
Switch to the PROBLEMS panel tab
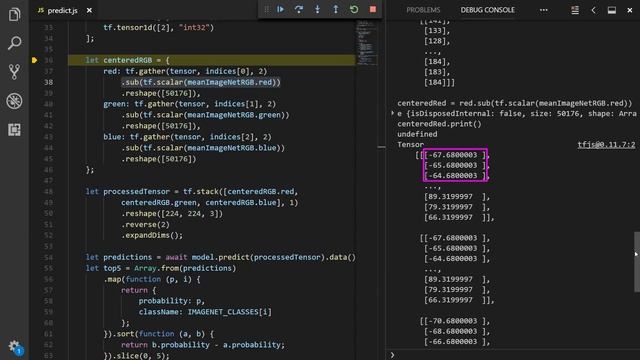tap(423, 10)
